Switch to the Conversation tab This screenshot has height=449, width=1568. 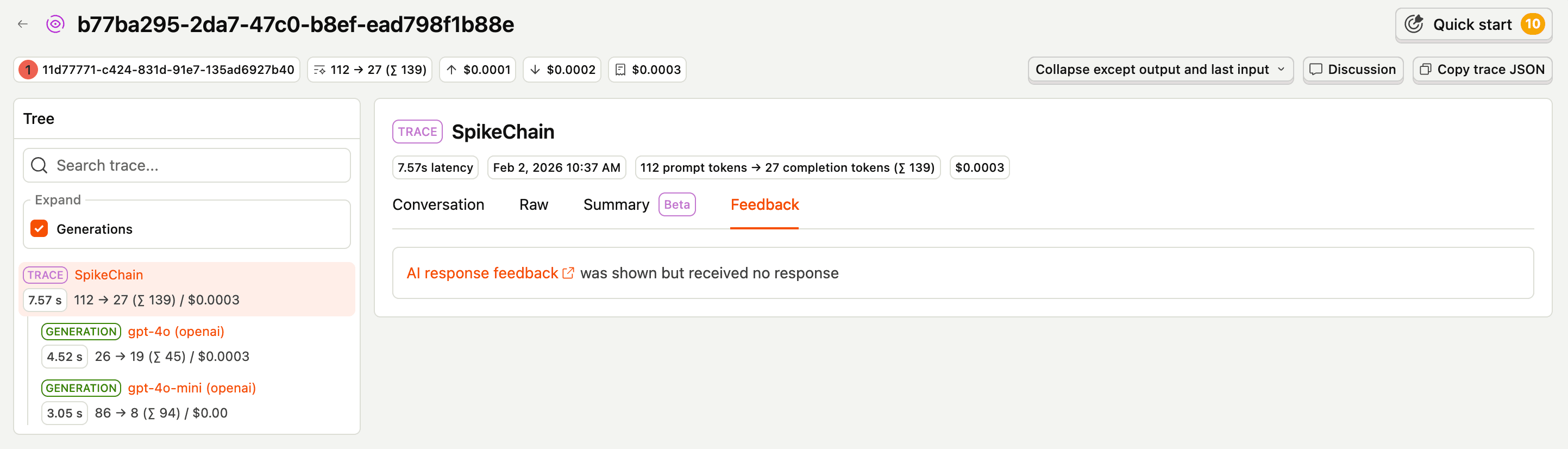[438, 205]
